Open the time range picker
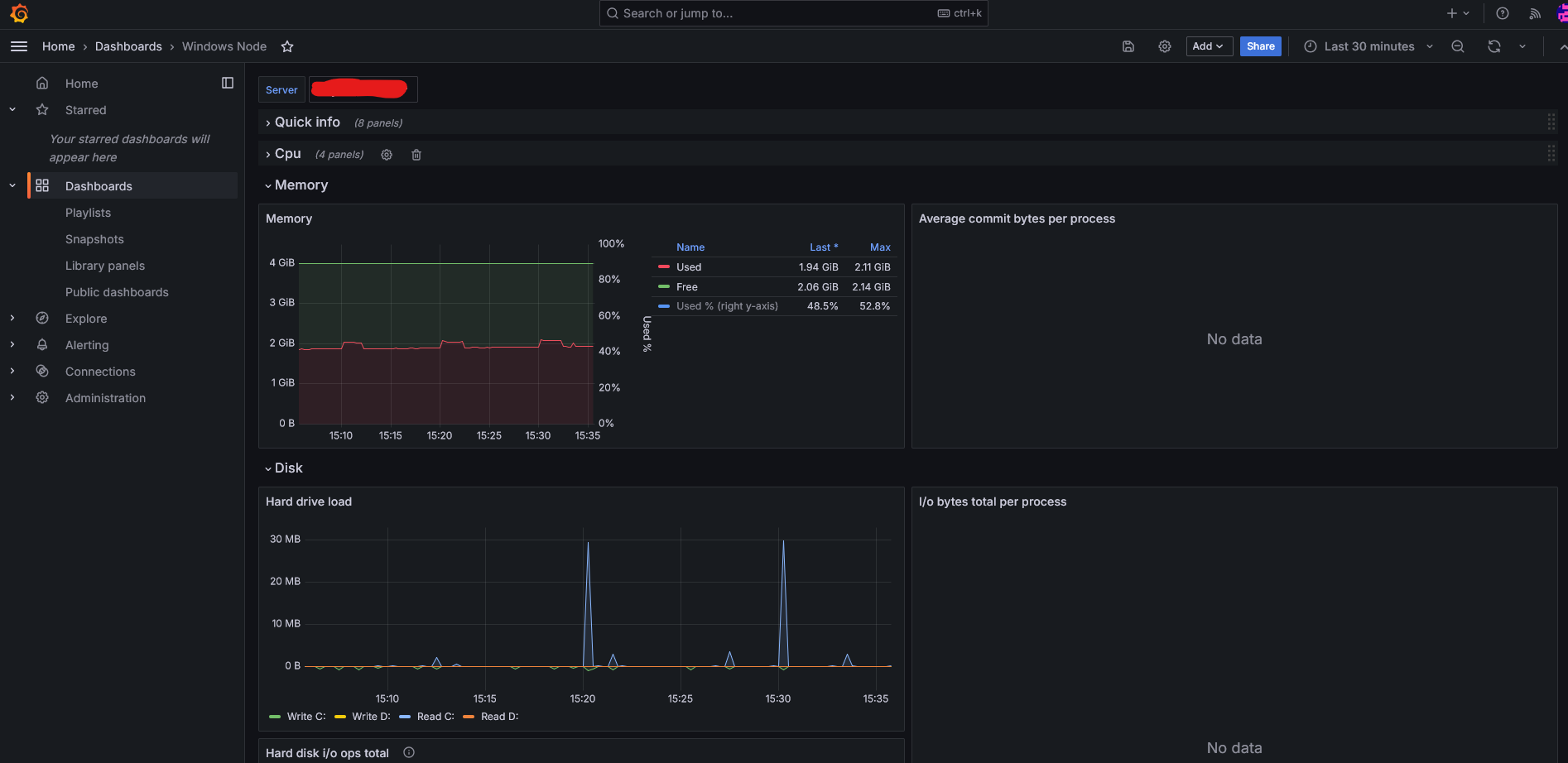Screen dimensions: 1568x763 1368,46
